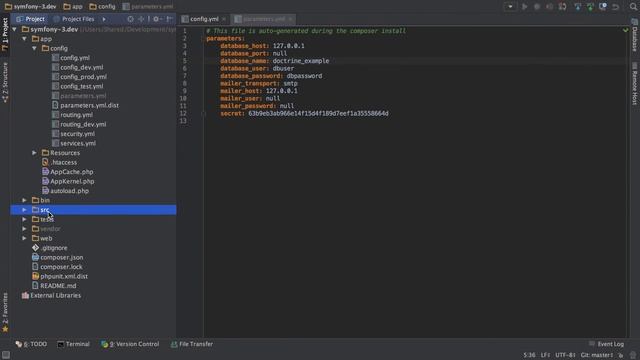
Task: Show more Project view tabs arrow
Action: pos(104,19)
